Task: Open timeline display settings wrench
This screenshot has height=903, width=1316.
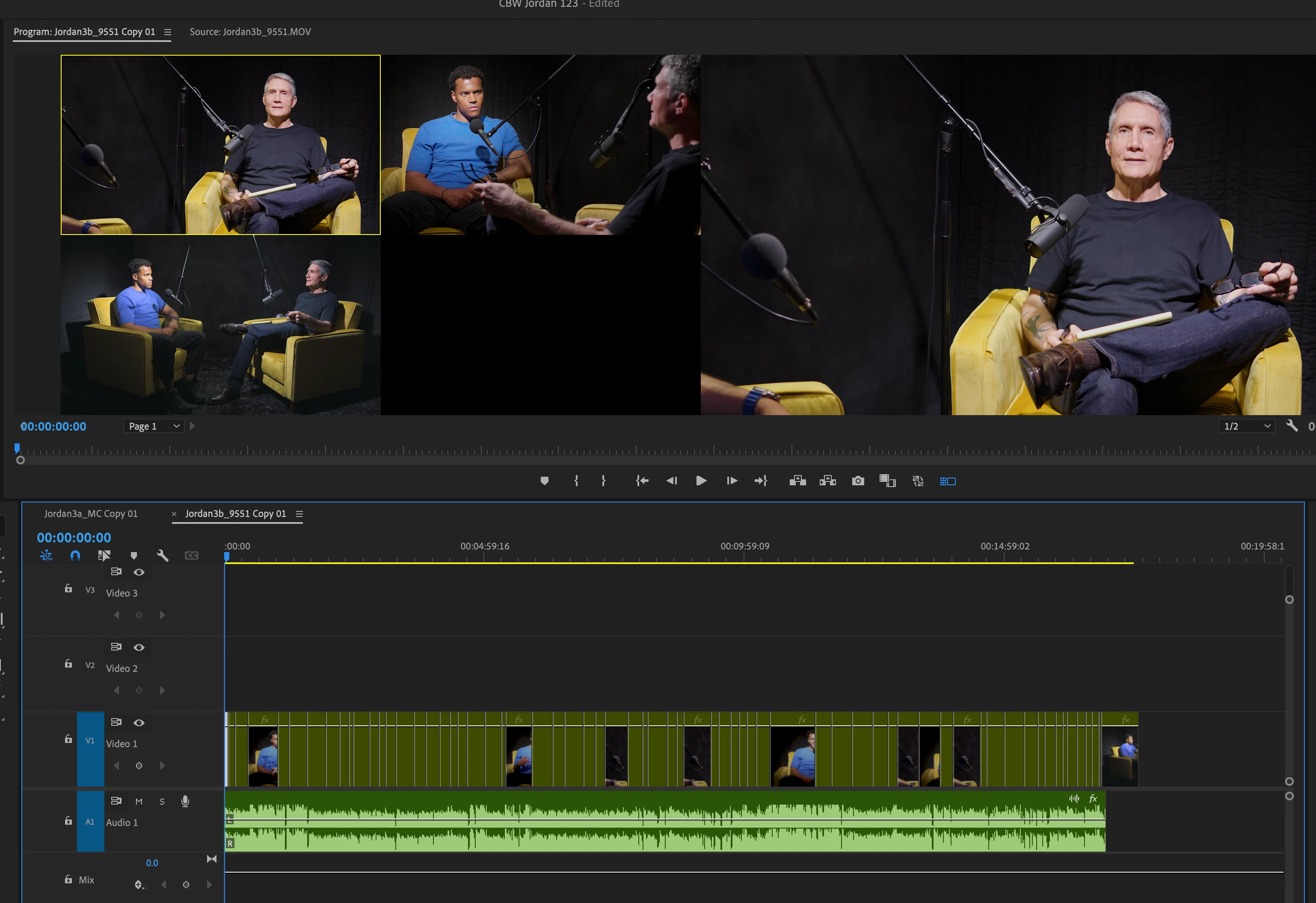Action: click(163, 555)
